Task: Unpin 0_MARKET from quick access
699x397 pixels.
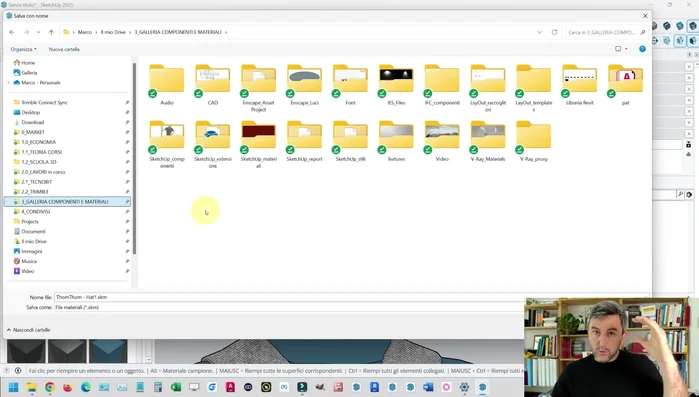Action: click(127, 132)
